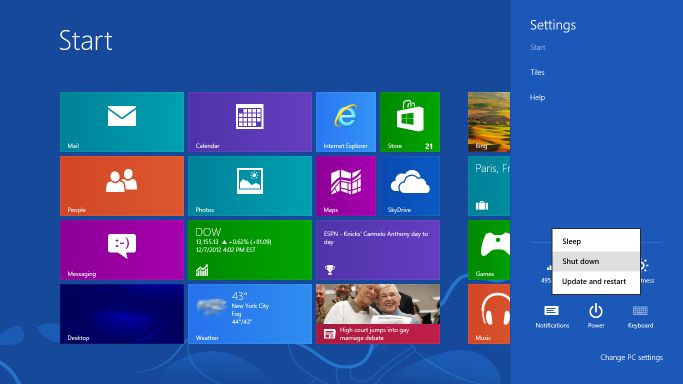This screenshot has width=683, height=384.
Task: Open the Maps tile
Action: click(346, 186)
